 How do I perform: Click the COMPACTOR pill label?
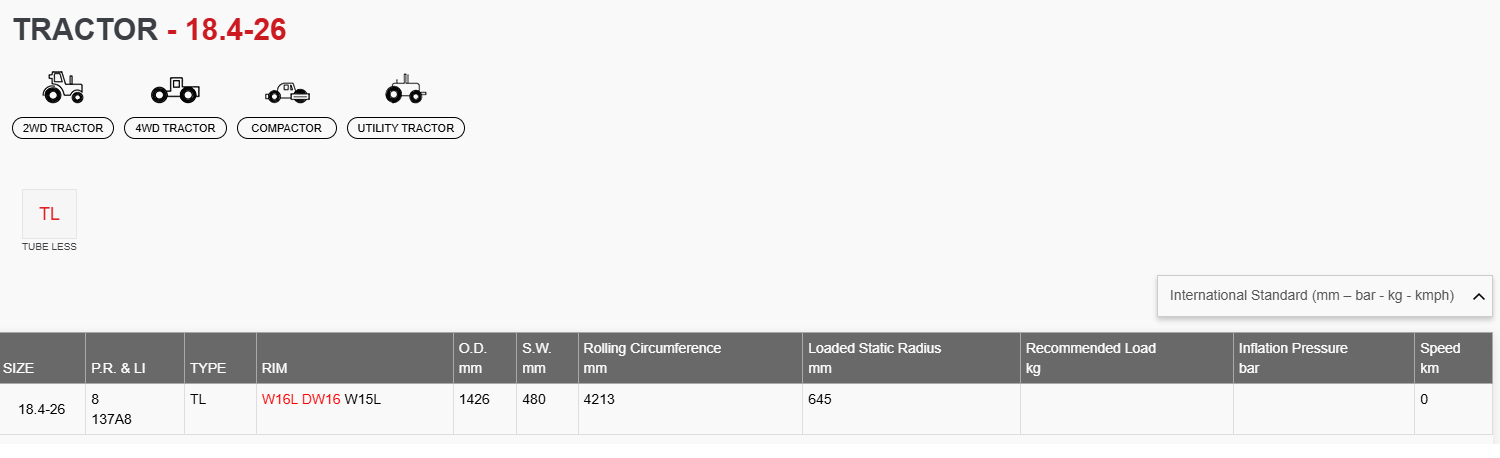(287, 128)
